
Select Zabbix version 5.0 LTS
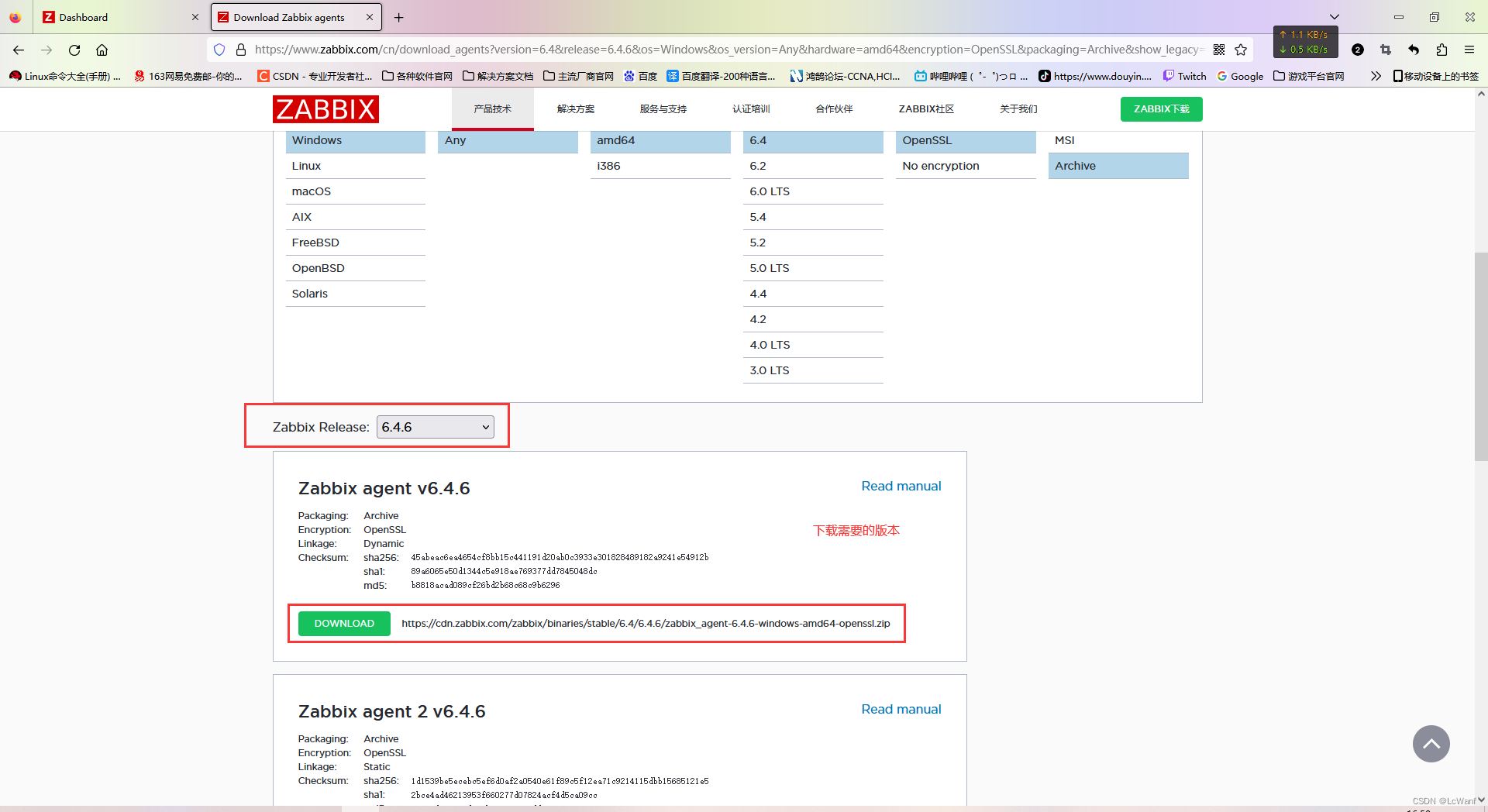pyautogui.click(x=813, y=268)
